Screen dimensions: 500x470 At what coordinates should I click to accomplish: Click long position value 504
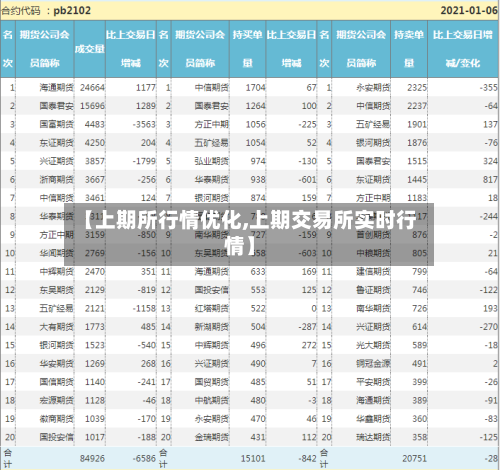click(258, 327)
